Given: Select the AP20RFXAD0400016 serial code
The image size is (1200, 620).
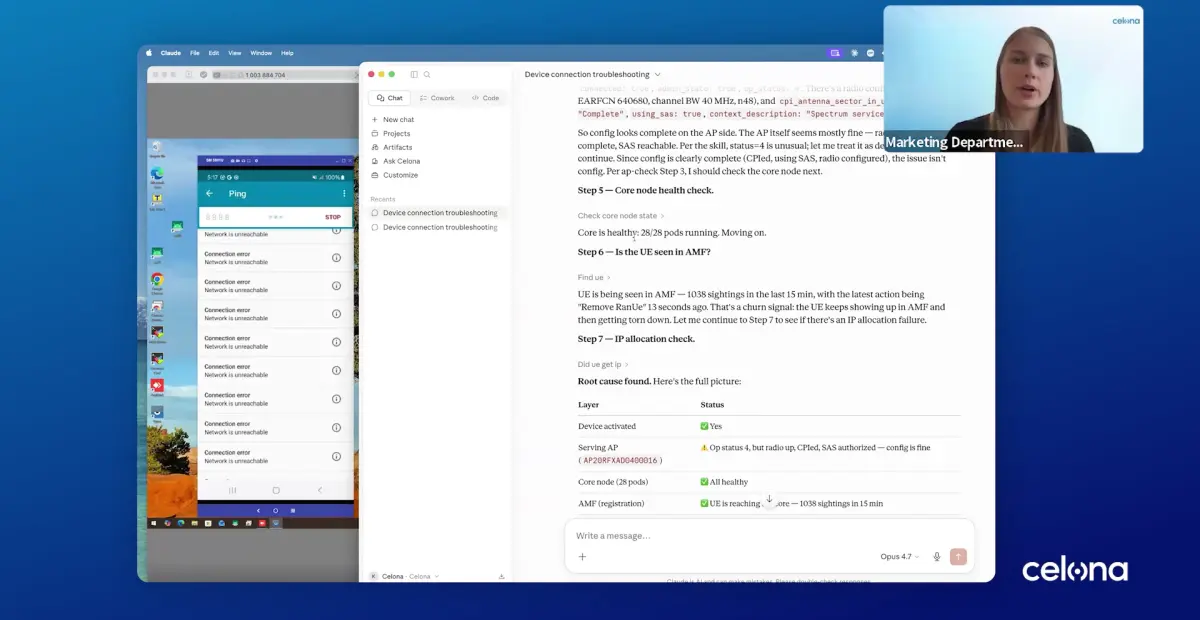Looking at the screenshot, I should tap(620, 460).
